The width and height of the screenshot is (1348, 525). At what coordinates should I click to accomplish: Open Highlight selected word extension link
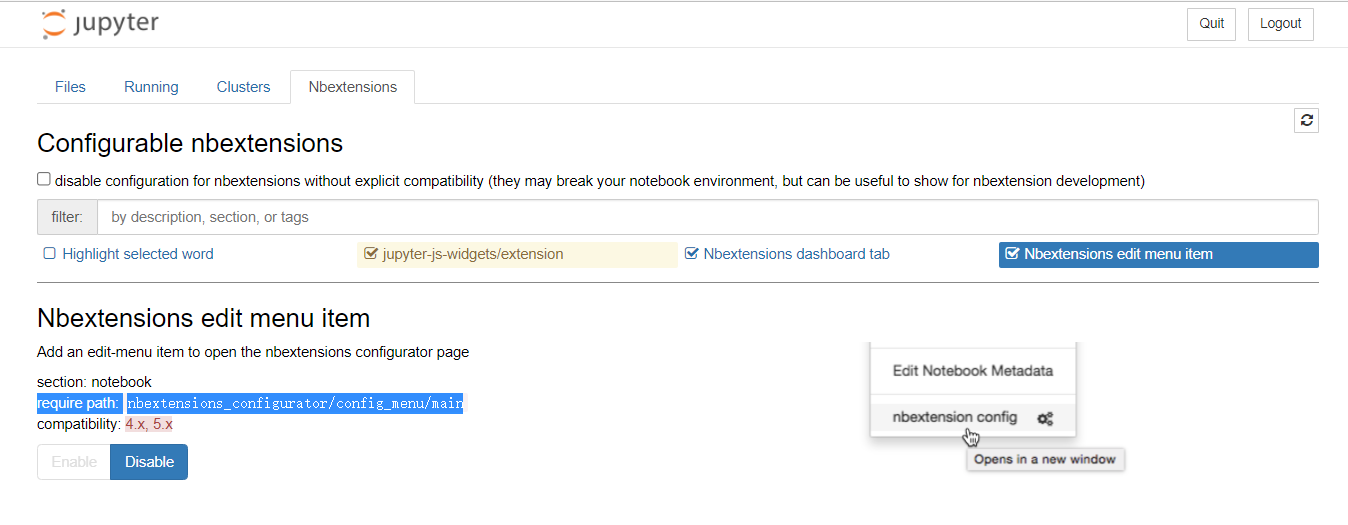(x=138, y=254)
